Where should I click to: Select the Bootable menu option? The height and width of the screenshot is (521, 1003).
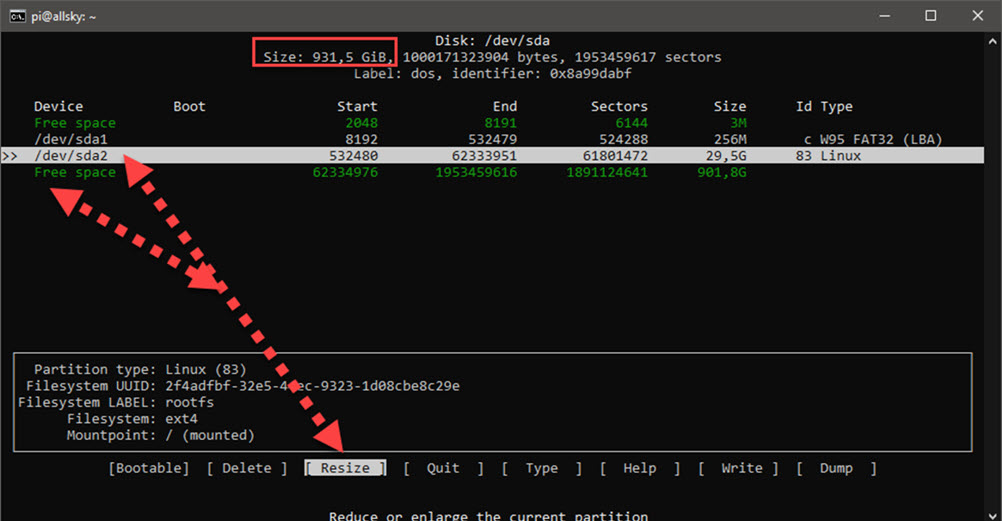[148, 468]
